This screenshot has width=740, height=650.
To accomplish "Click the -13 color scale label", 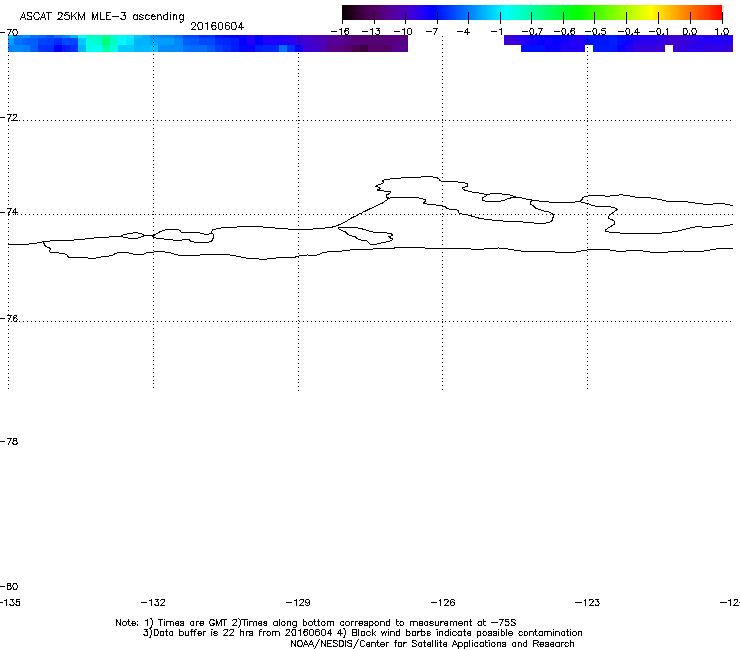I will click(x=371, y=32).
